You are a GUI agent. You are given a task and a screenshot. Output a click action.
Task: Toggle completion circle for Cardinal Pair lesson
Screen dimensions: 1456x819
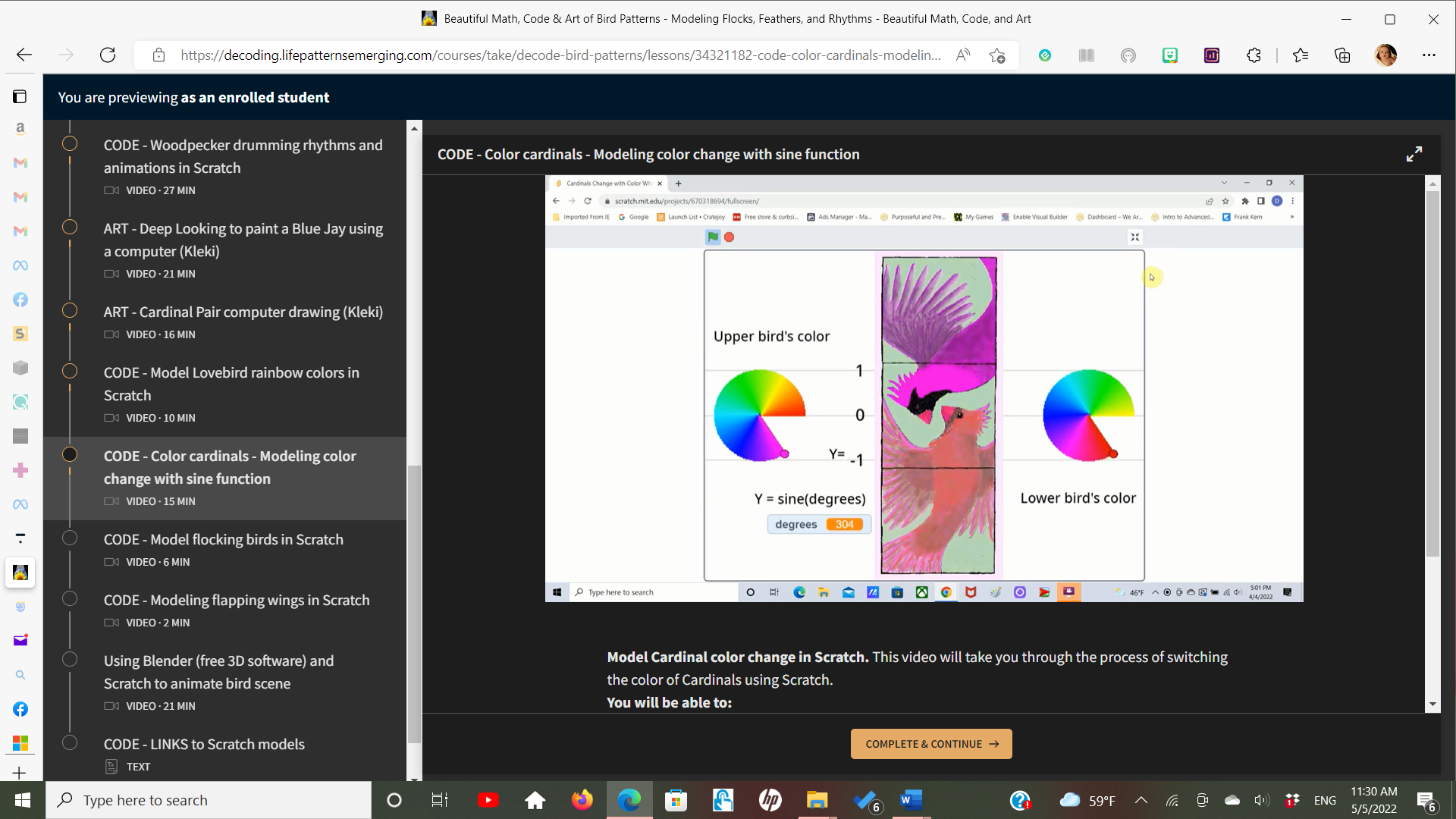[x=70, y=310]
